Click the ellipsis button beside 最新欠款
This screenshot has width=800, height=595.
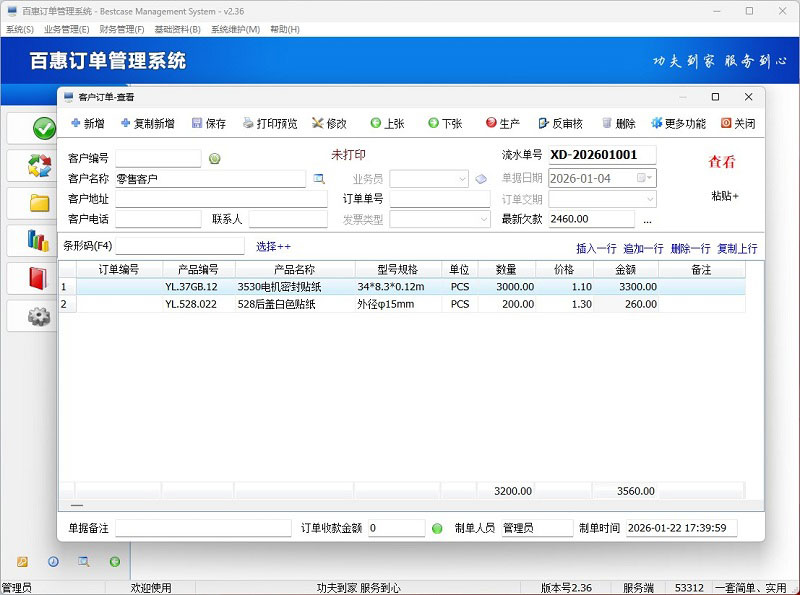tap(647, 220)
